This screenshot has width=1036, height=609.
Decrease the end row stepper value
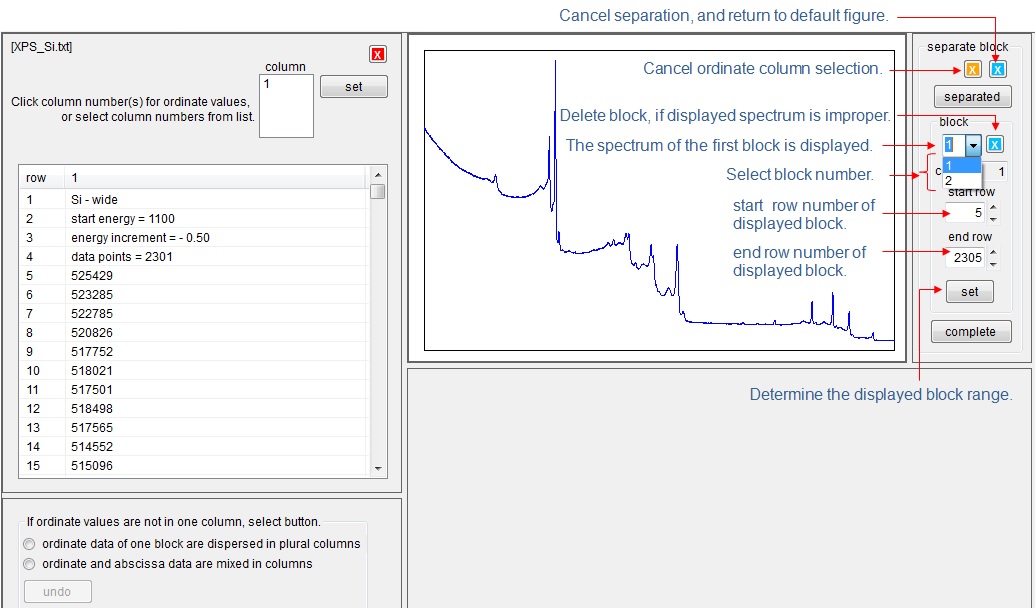[992, 263]
